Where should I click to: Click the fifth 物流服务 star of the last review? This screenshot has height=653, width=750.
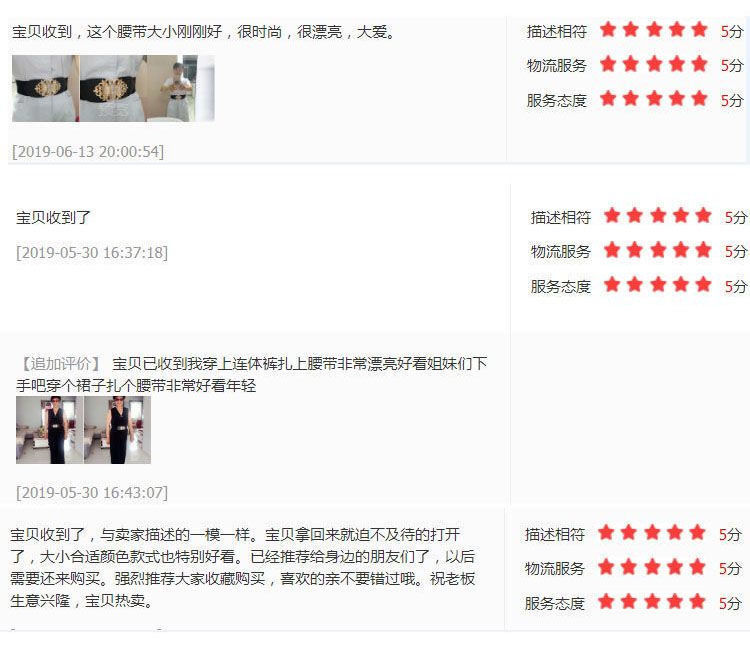[x=697, y=567]
